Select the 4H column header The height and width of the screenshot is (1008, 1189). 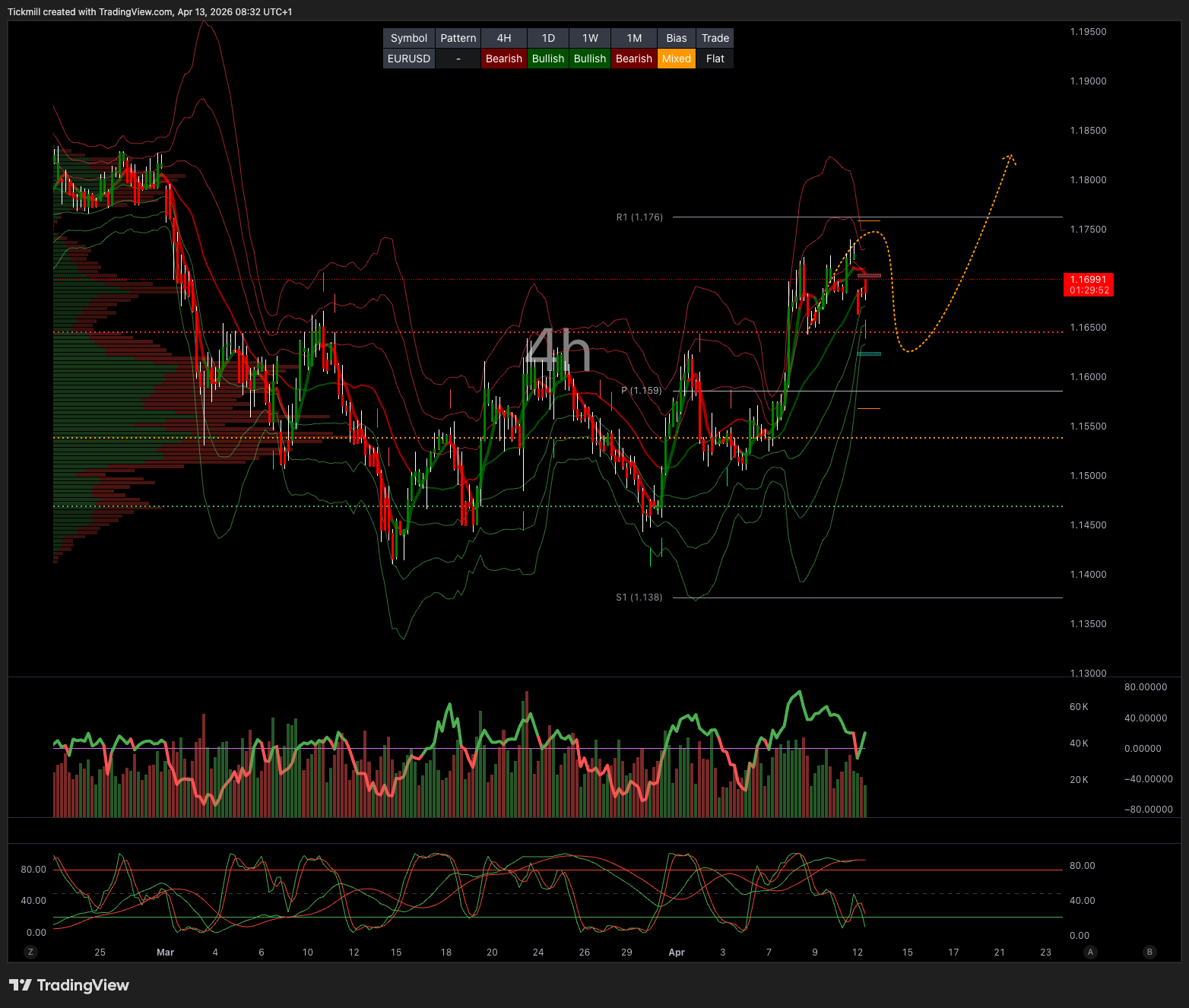click(x=503, y=38)
